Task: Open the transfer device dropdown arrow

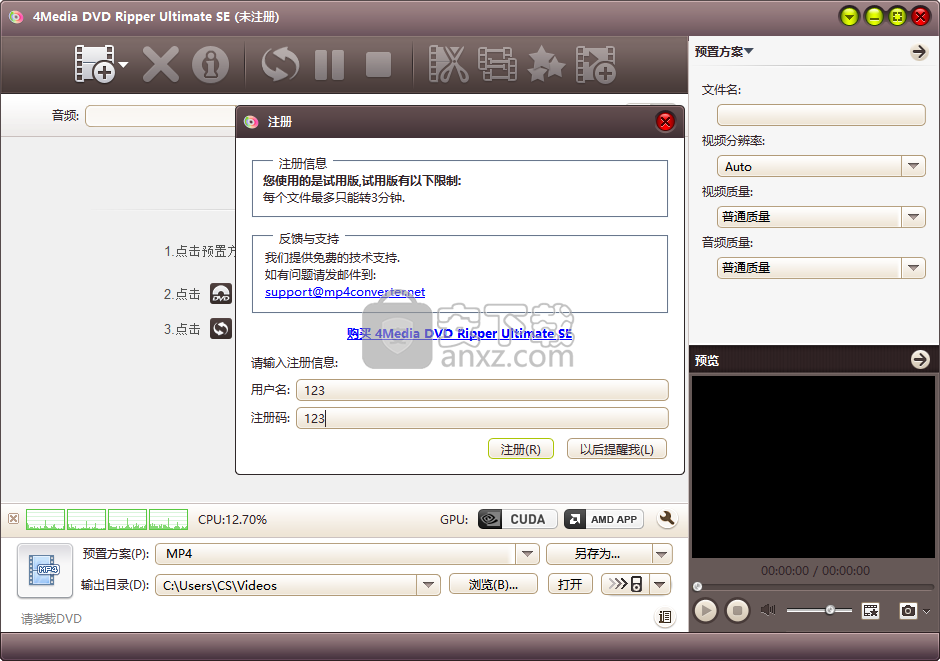Action: (660, 584)
